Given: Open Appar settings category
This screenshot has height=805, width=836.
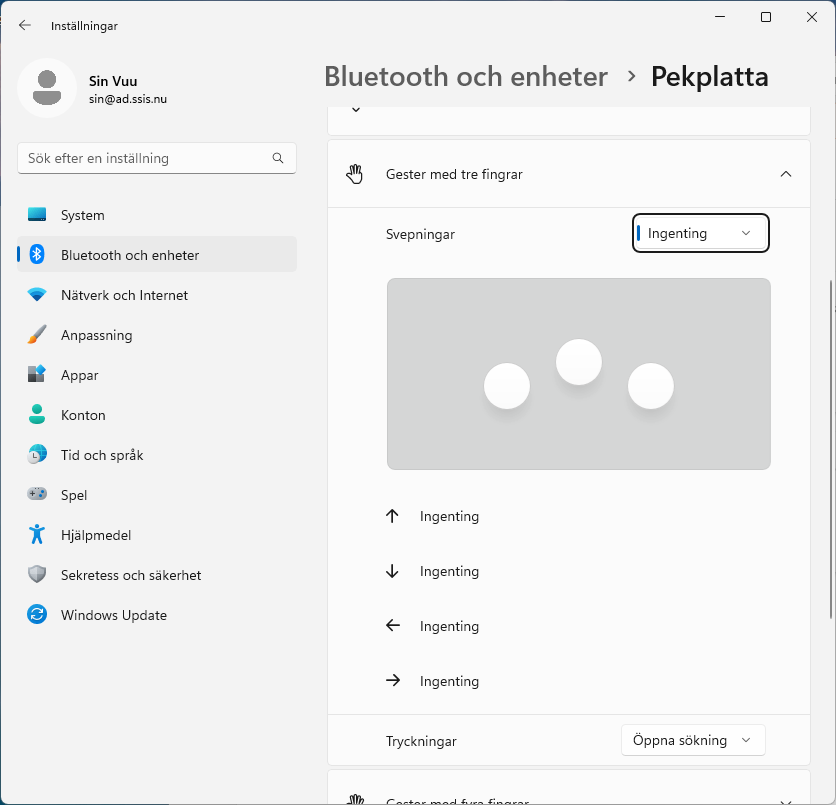Looking at the screenshot, I should 80,375.
